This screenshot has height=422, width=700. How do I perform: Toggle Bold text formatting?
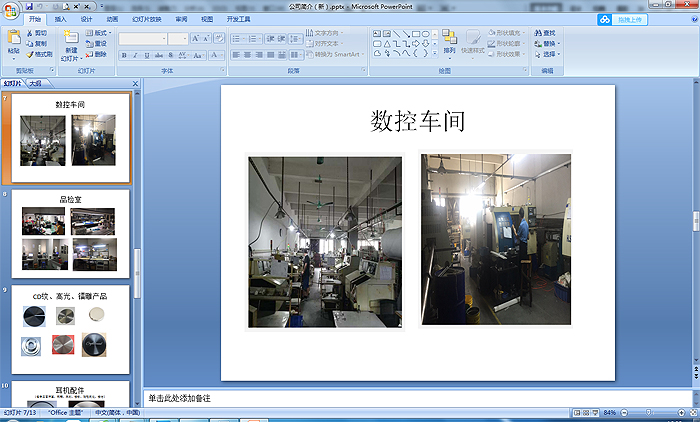pyautogui.click(x=124, y=55)
